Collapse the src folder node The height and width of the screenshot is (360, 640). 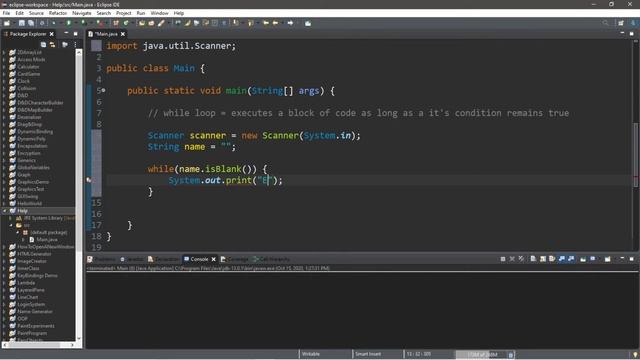11,225
